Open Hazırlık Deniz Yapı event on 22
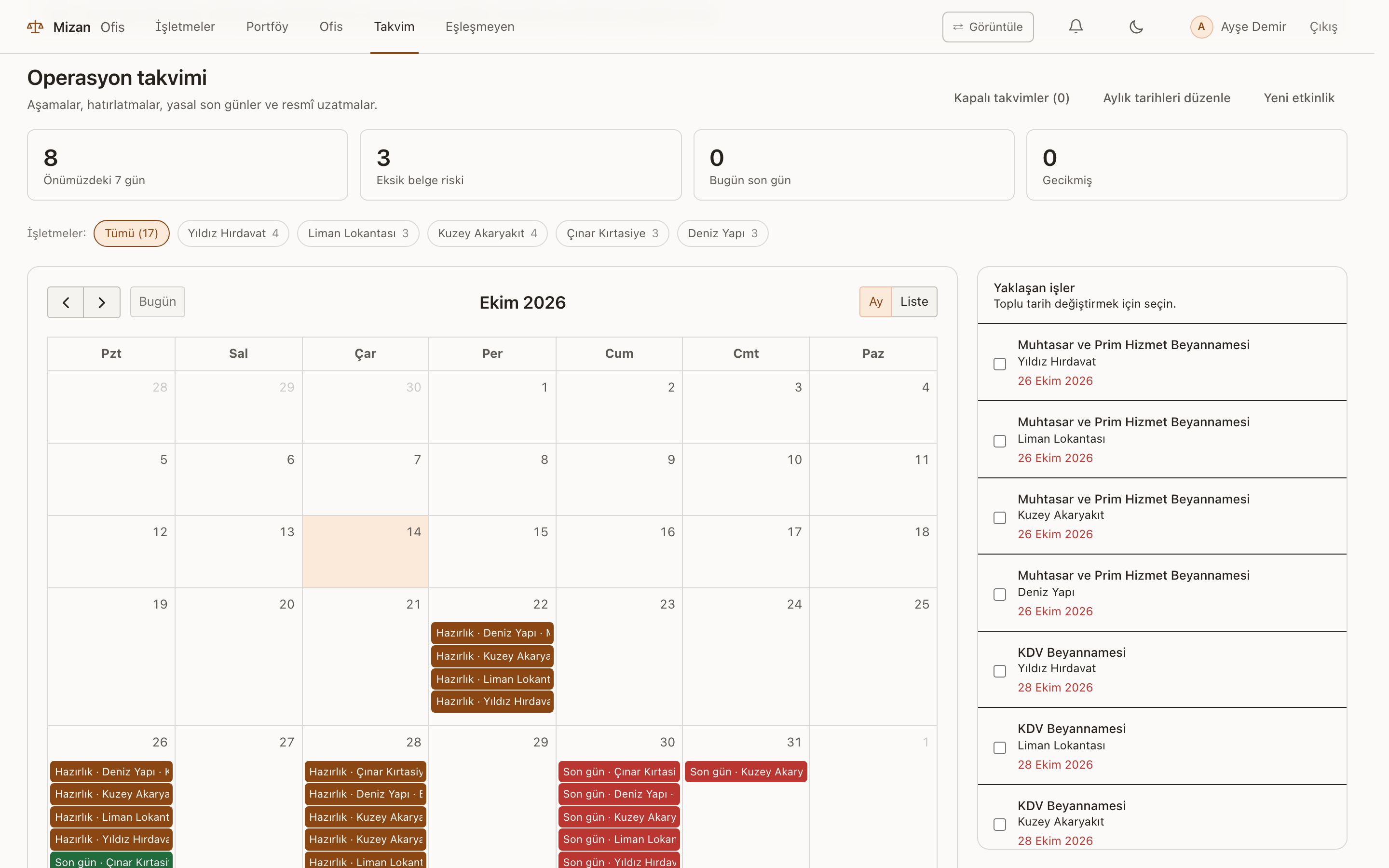1389x868 pixels. [x=492, y=633]
